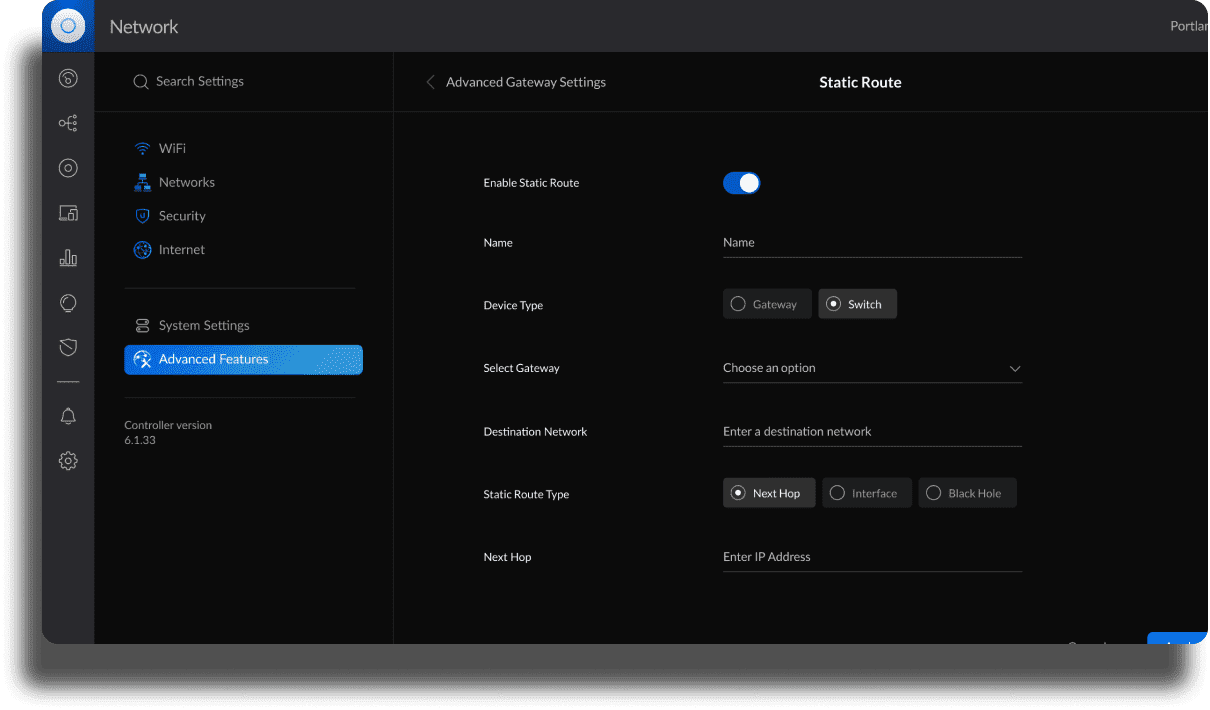This screenshot has height=710, width=1210.
Task: Open the Statistics bar chart icon
Action: point(68,258)
